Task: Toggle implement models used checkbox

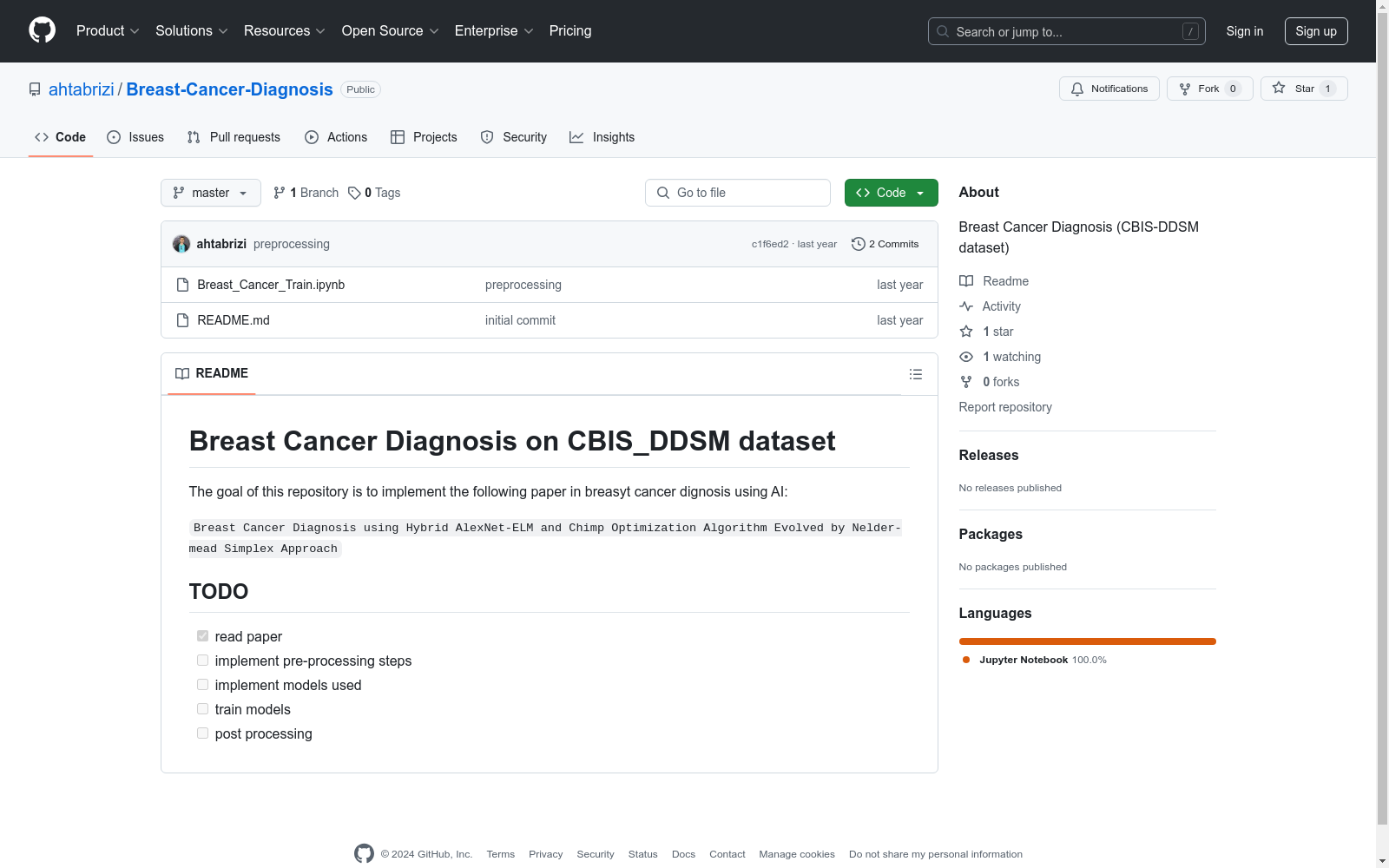Action: pyautogui.click(x=202, y=685)
